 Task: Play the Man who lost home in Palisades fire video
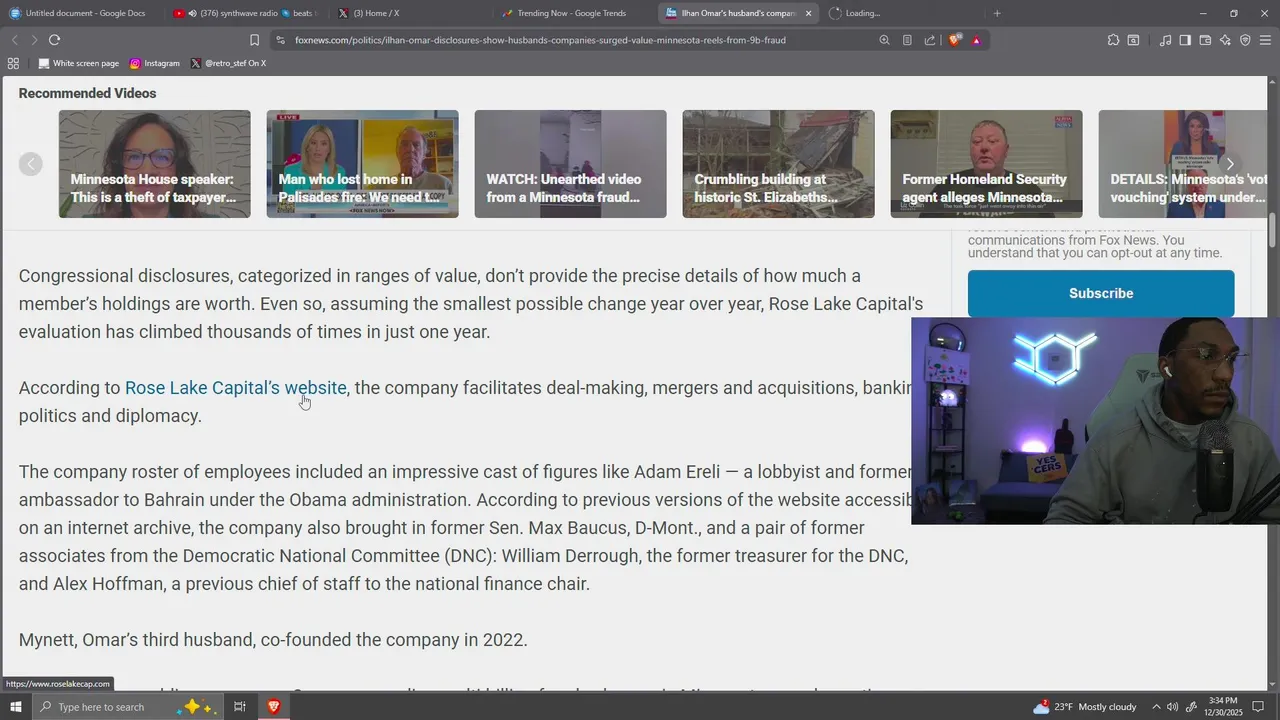click(x=363, y=164)
